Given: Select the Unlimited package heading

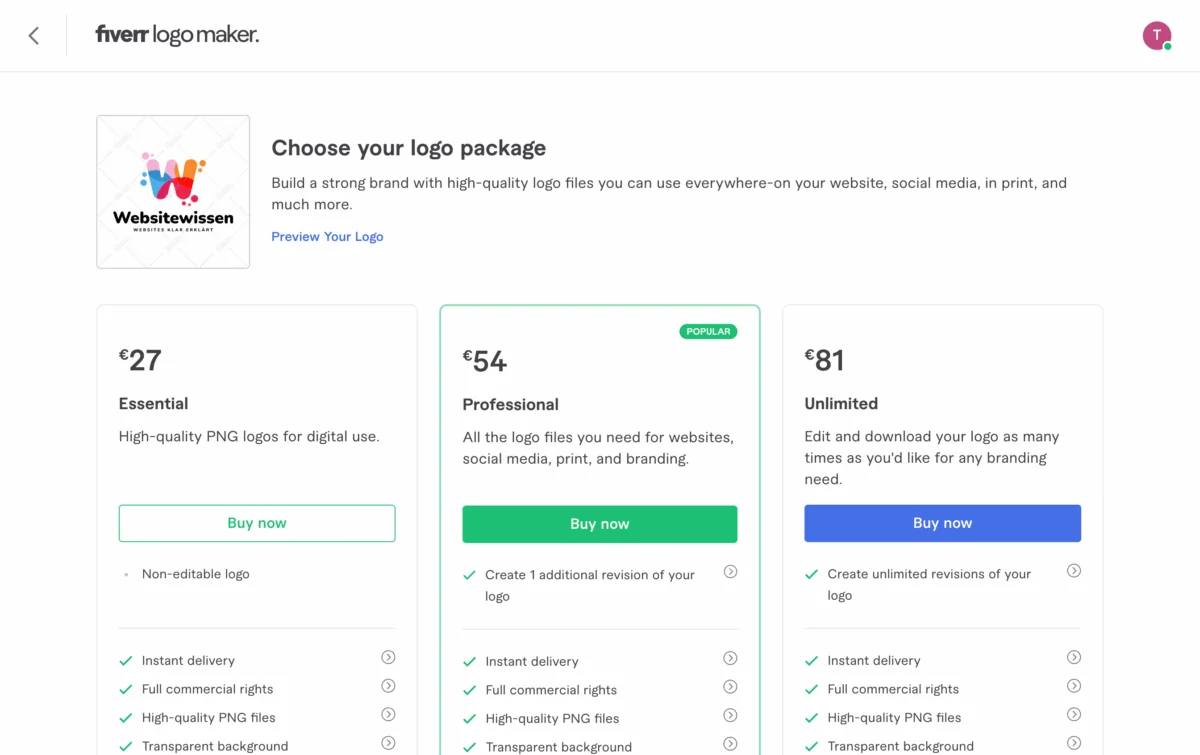Looking at the screenshot, I should click(x=841, y=404).
